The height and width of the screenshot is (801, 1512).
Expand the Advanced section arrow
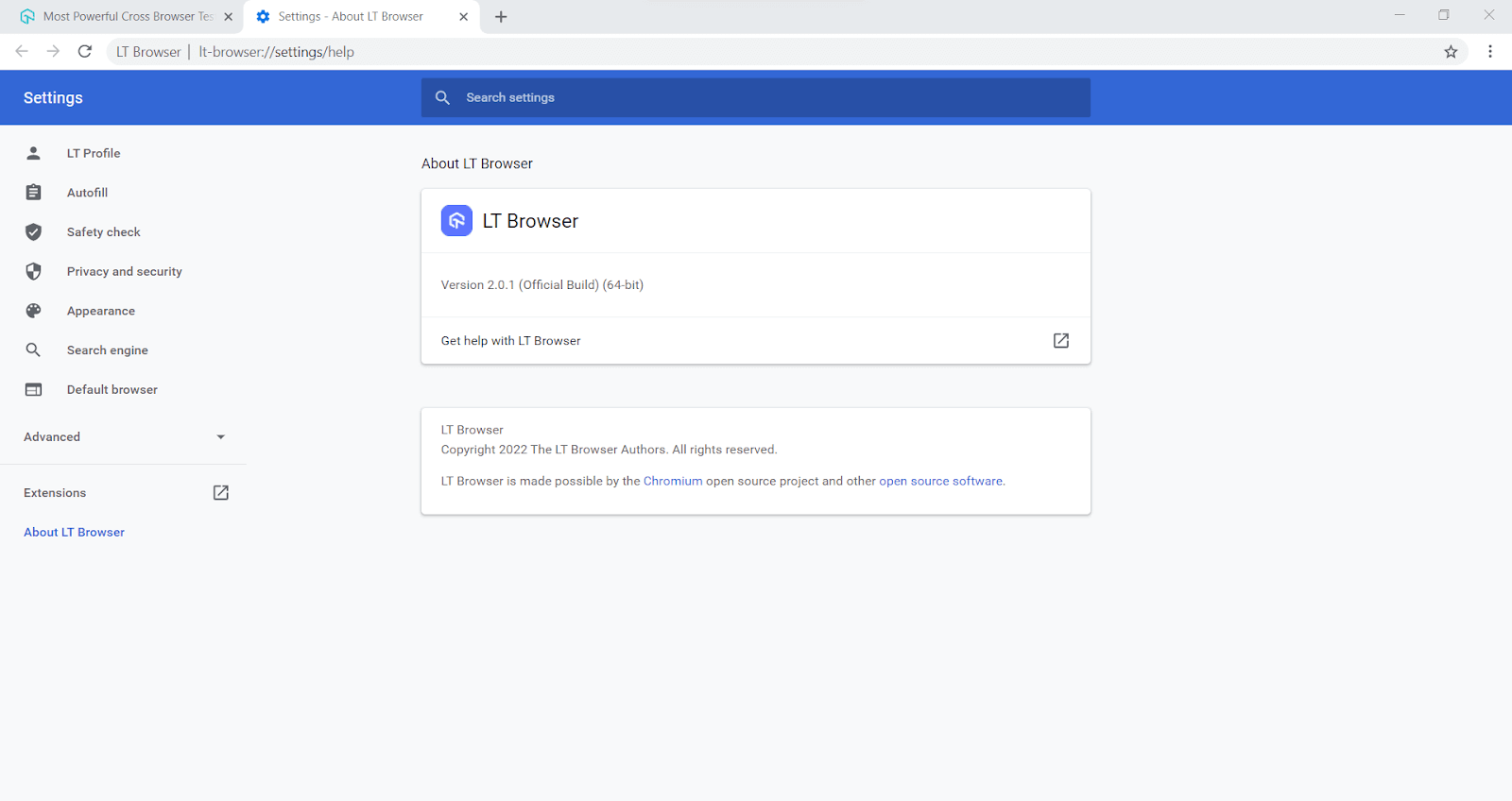220,437
